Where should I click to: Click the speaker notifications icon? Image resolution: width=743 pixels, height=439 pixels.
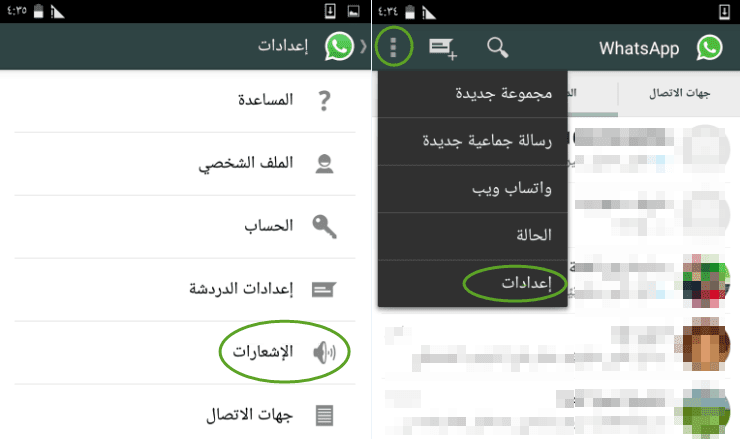pyautogui.click(x=325, y=352)
